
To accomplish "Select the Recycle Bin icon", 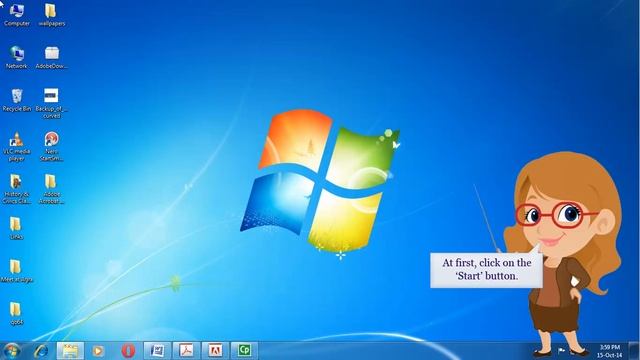I will pos(17,100).
